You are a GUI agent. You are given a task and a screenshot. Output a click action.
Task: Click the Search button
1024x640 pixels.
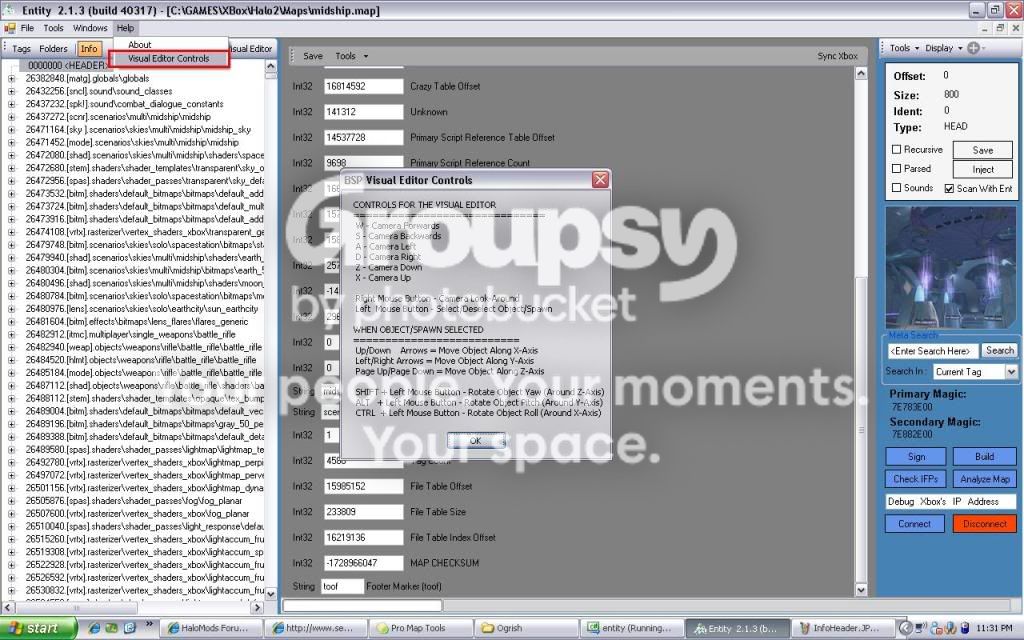pyautogui.click(x=999, y=351)
